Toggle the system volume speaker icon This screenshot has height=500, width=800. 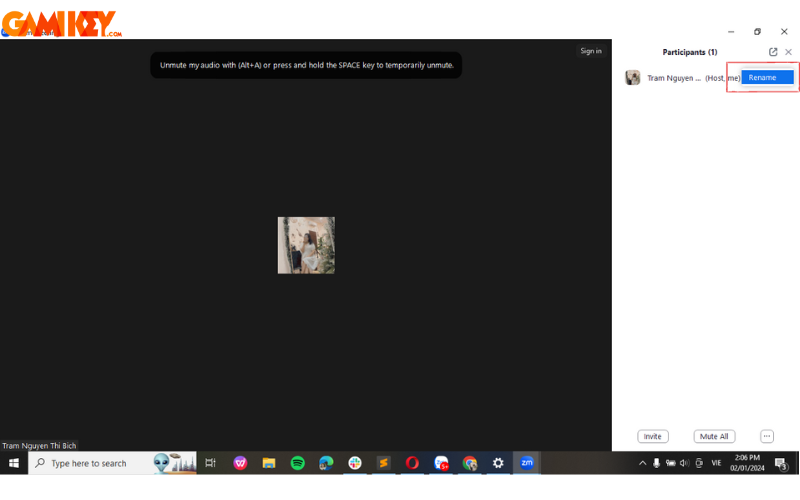pyautogui.click(x=684, y=463)
